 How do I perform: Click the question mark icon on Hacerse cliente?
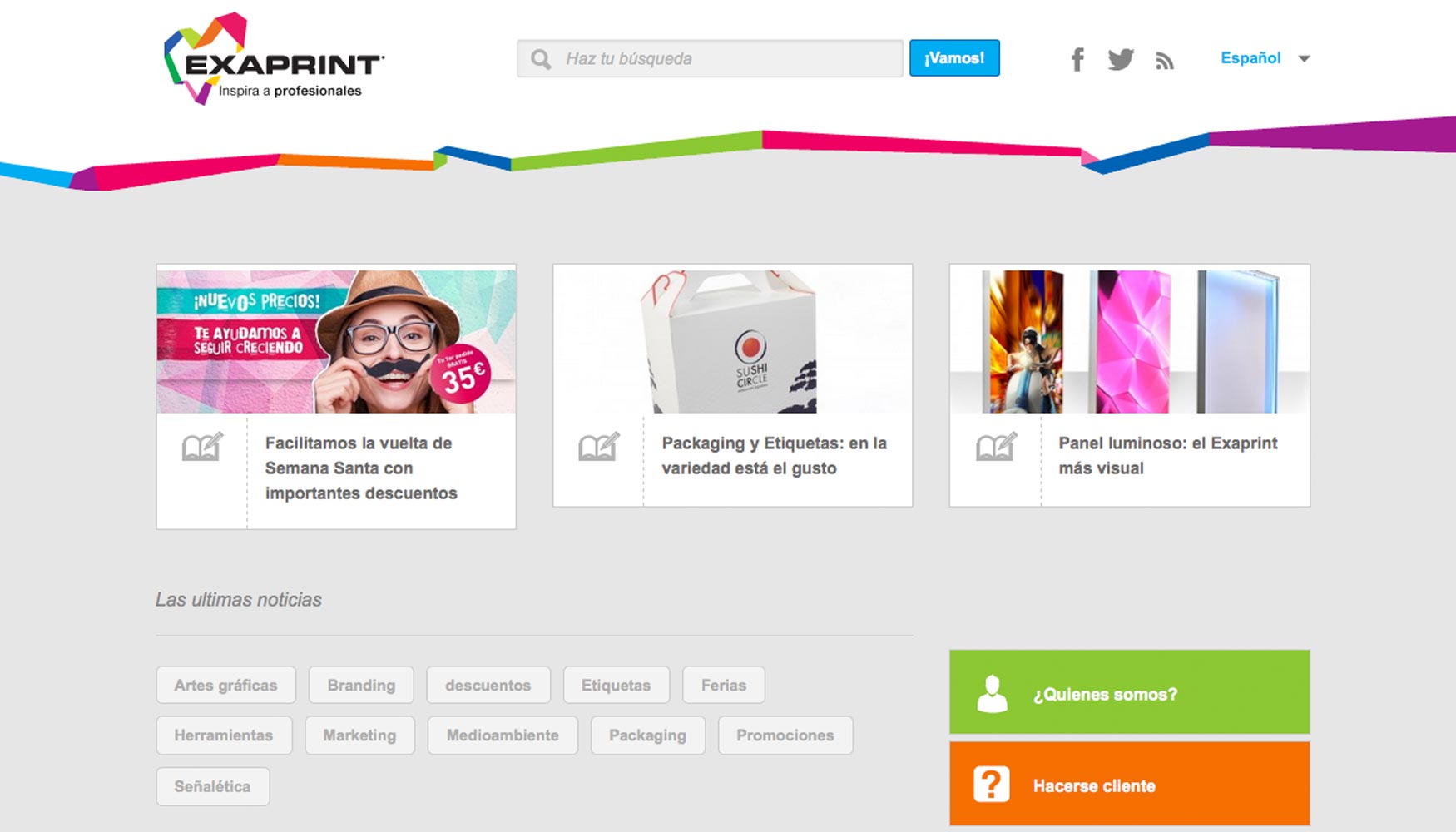(990, 783)
